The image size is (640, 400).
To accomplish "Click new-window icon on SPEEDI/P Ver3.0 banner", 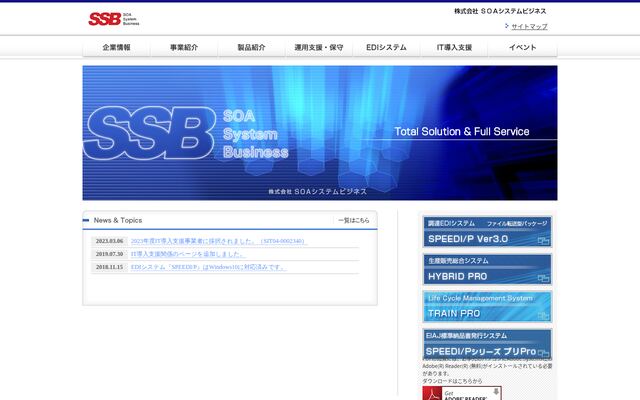I will click(543, 241).
